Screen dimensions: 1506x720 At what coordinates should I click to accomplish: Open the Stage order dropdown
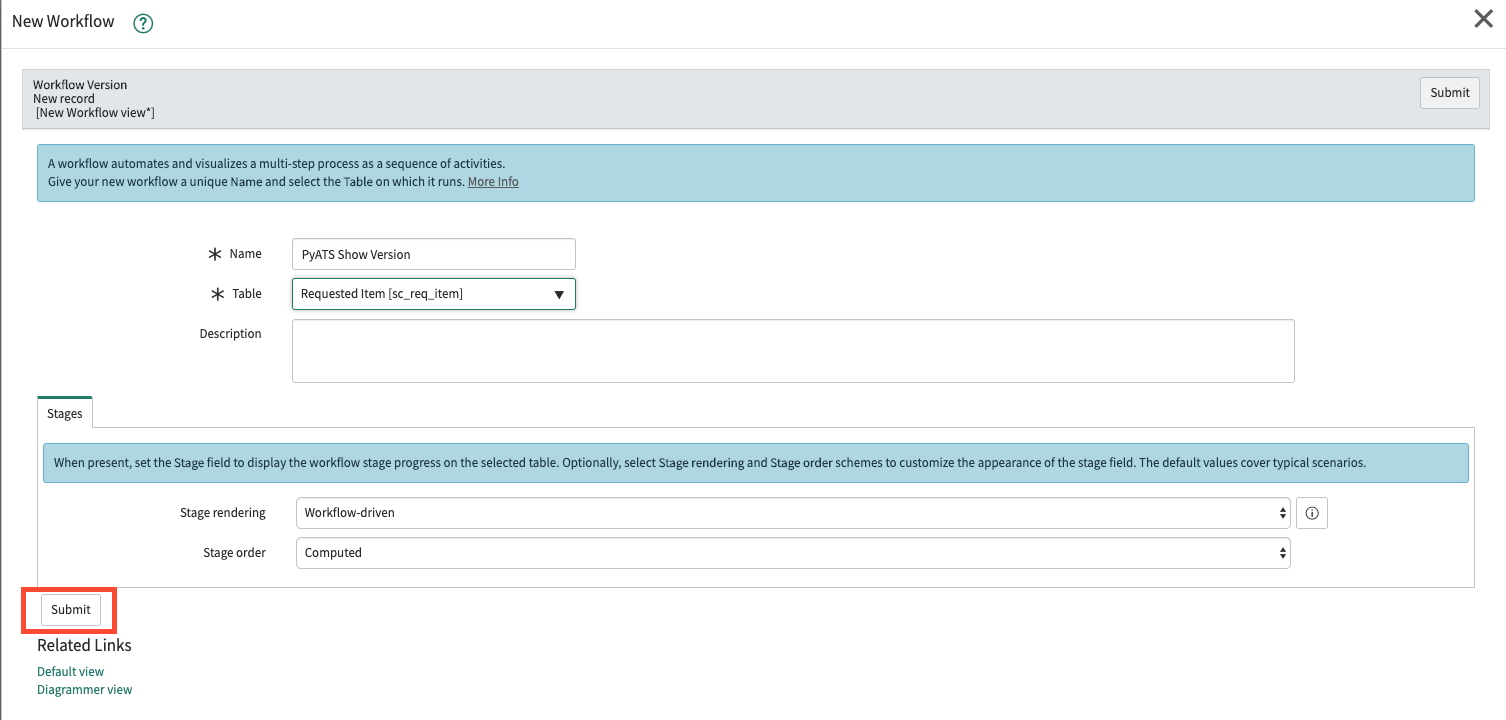[793, 553]
